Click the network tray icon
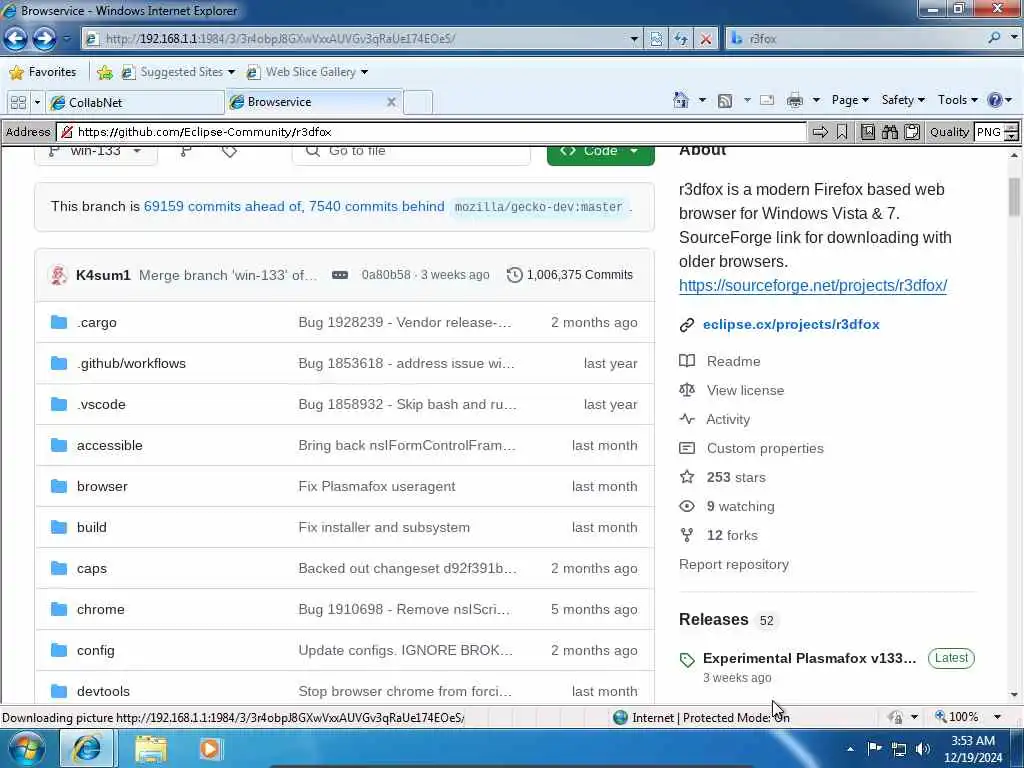Image resolution: width=1024 pixels, height=768 pixels. [899, 749]
